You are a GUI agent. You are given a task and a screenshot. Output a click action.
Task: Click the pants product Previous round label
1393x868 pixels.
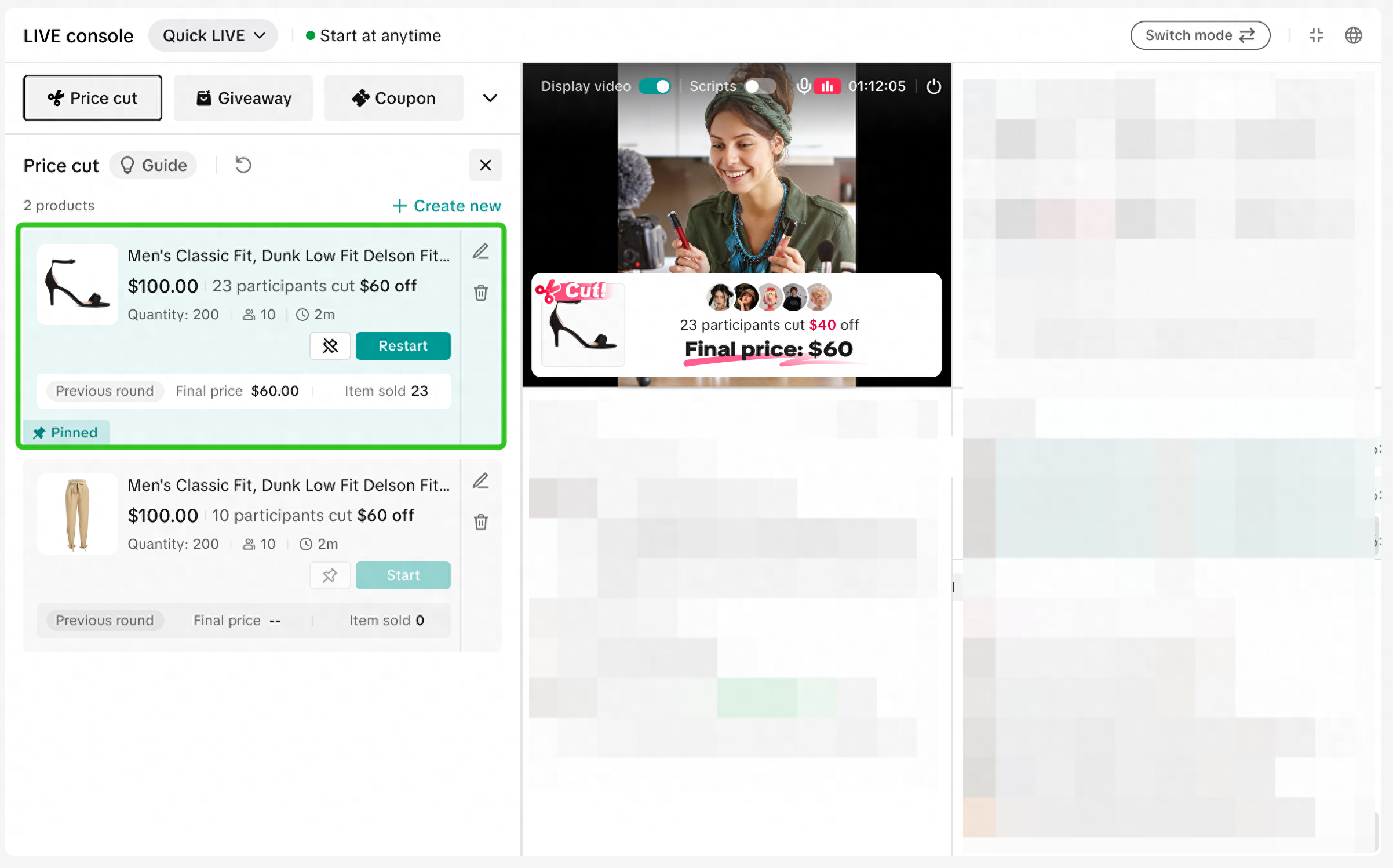pos(105,621)
